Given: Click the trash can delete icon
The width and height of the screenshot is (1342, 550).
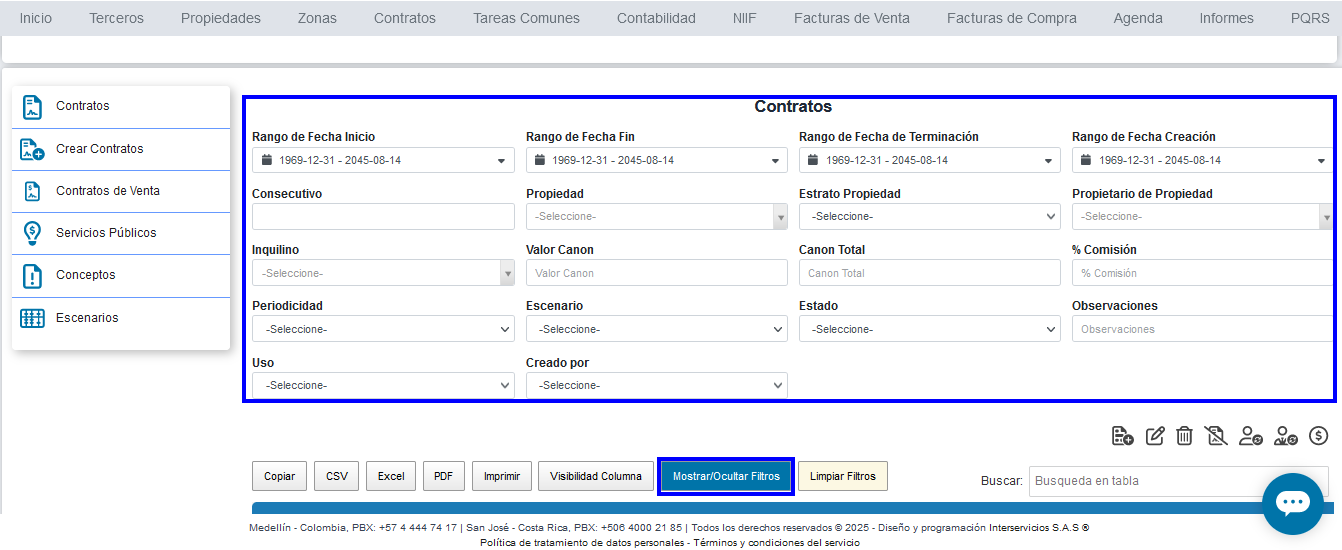Looking at the screenshot, I should [1184, 436].
